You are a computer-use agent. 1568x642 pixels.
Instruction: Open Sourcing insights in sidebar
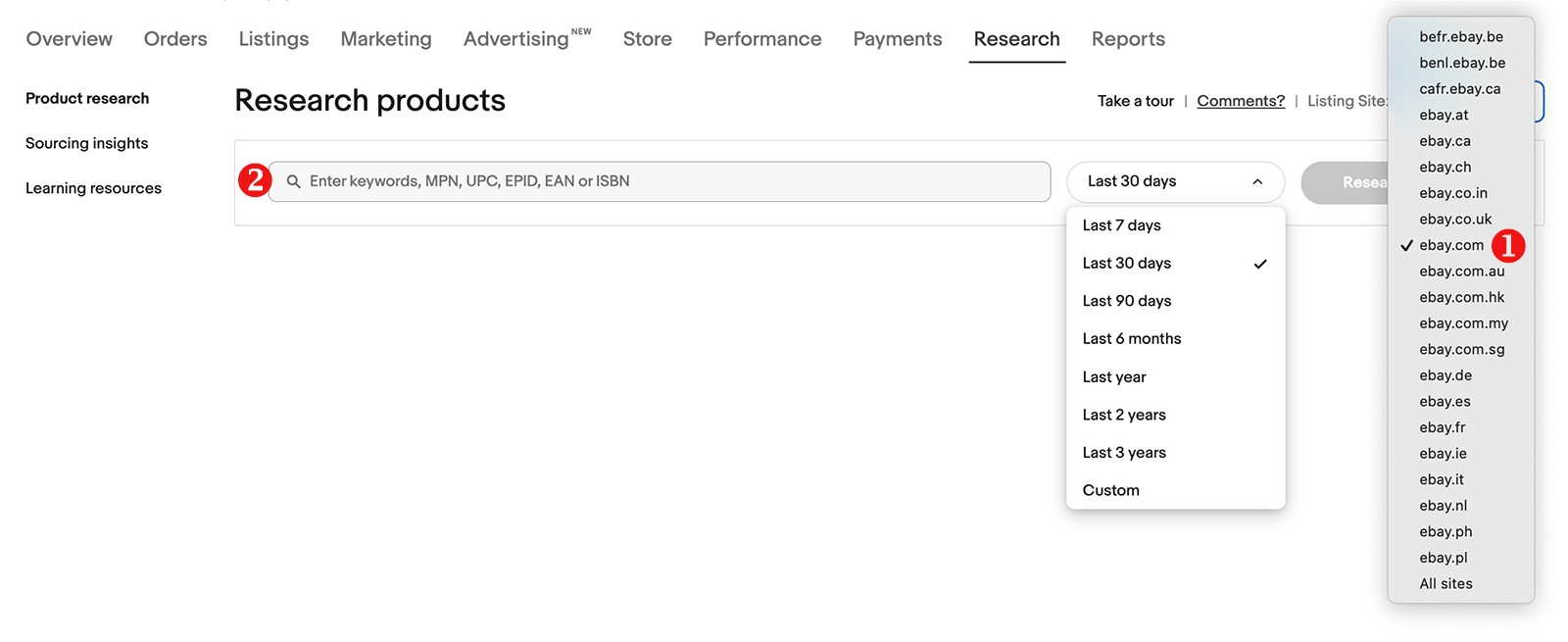click(x=87, y=143)
